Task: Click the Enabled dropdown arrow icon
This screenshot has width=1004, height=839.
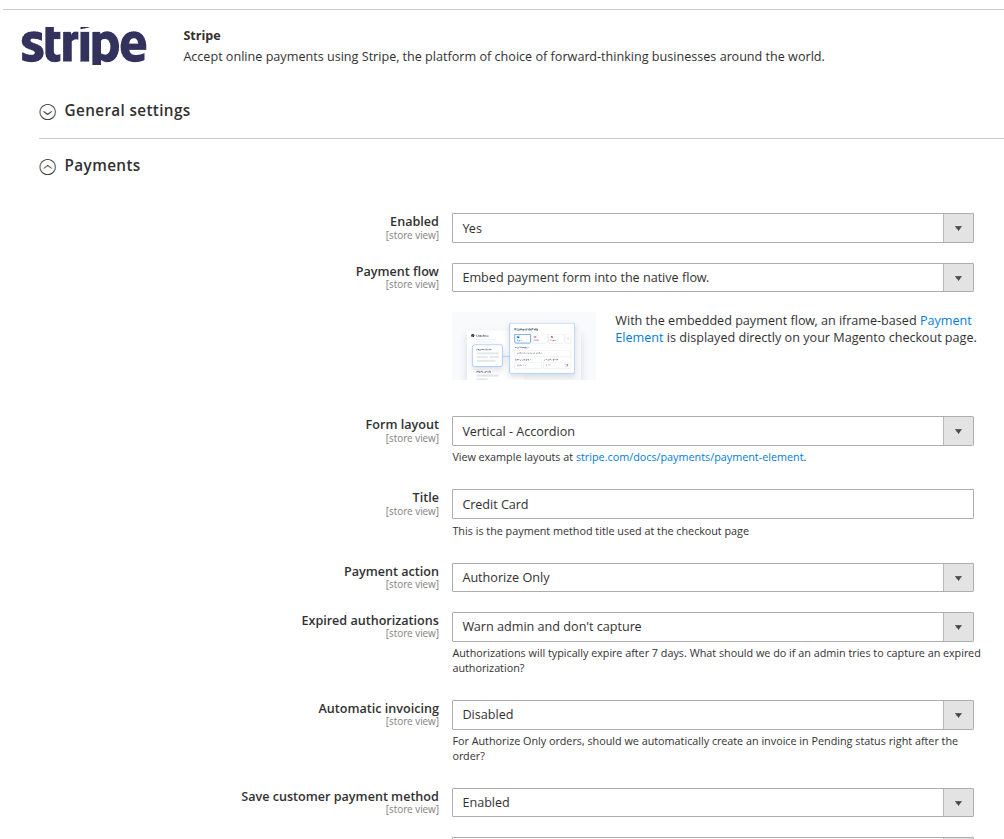Action: pyautogui.click(x=958, y=229)
